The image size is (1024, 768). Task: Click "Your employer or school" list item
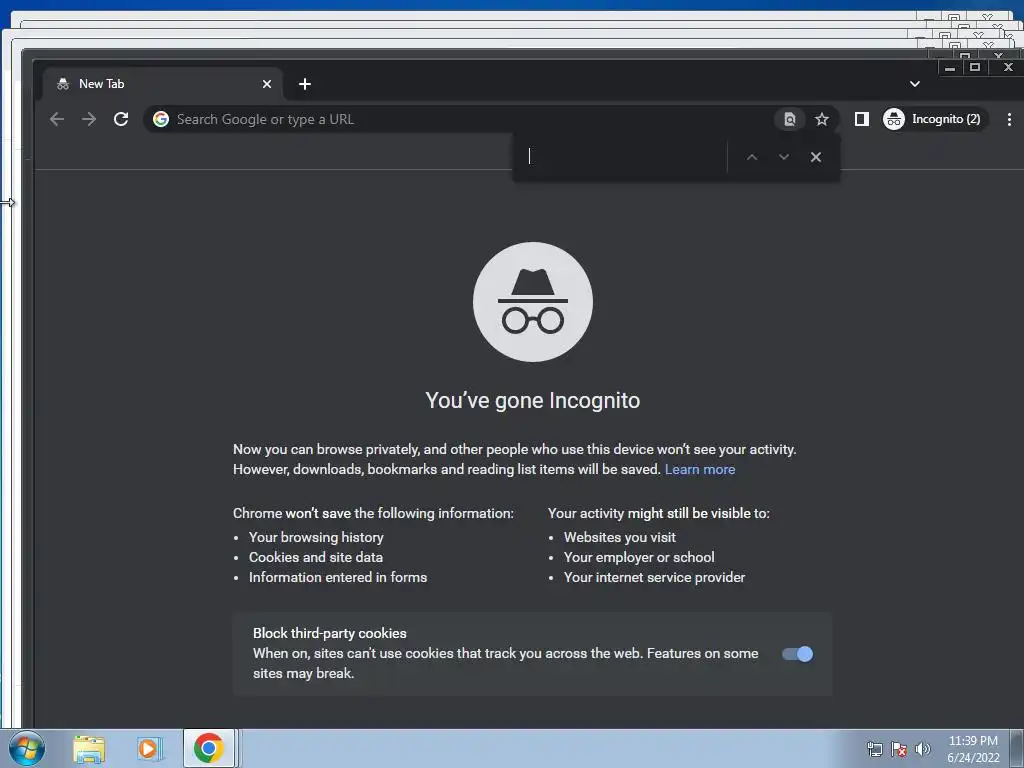639,558
